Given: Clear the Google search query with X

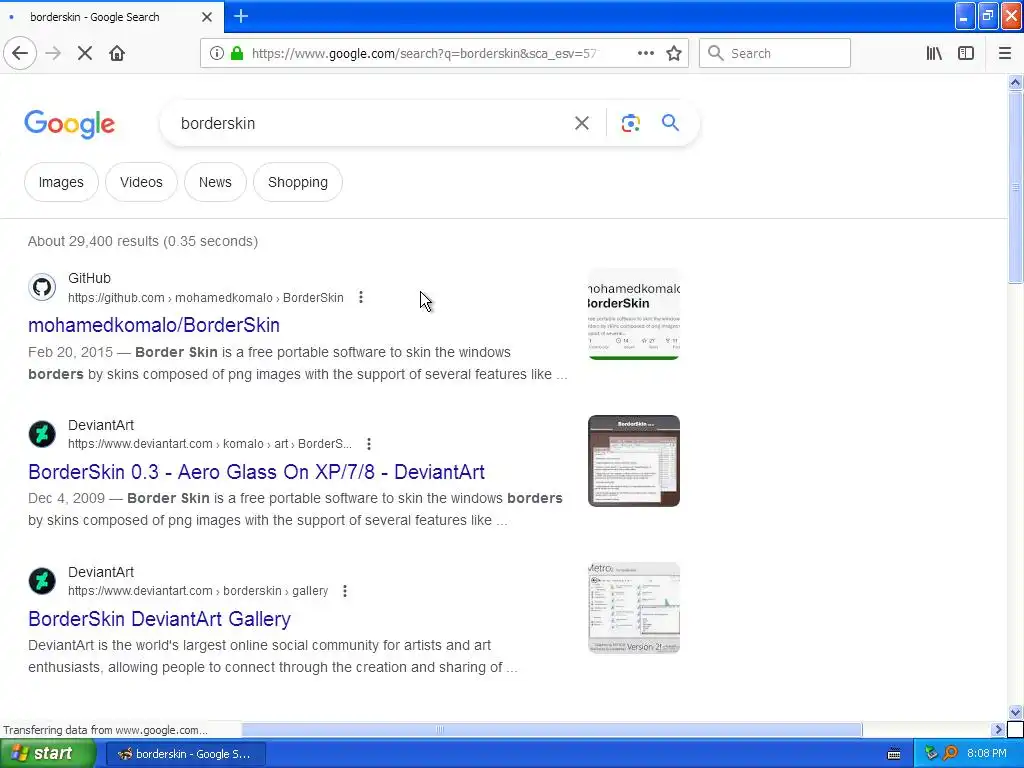Looking at the screenshot, I should 581,123.
